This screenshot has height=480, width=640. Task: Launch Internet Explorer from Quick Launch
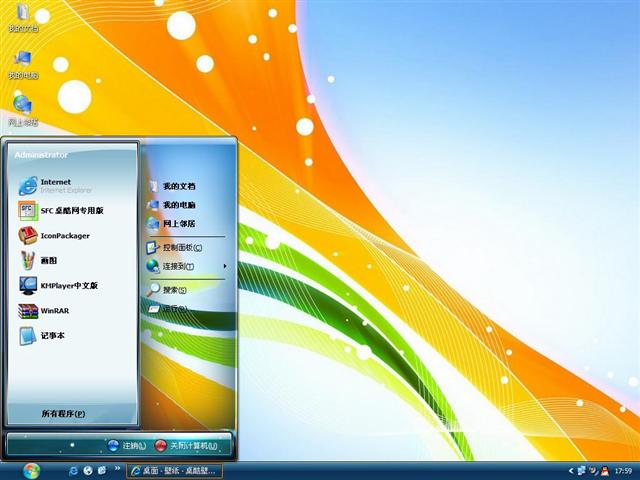coord(74,471)
